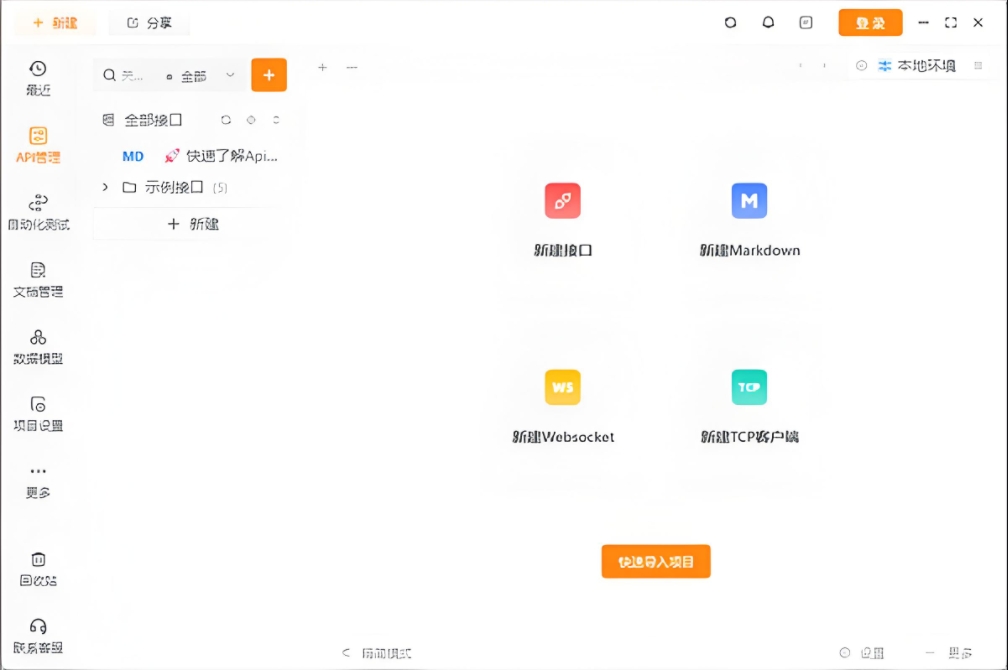The image size is (1008, 670).
Task: Click the square panel icon beside the bell
Action: coord(806,23)
